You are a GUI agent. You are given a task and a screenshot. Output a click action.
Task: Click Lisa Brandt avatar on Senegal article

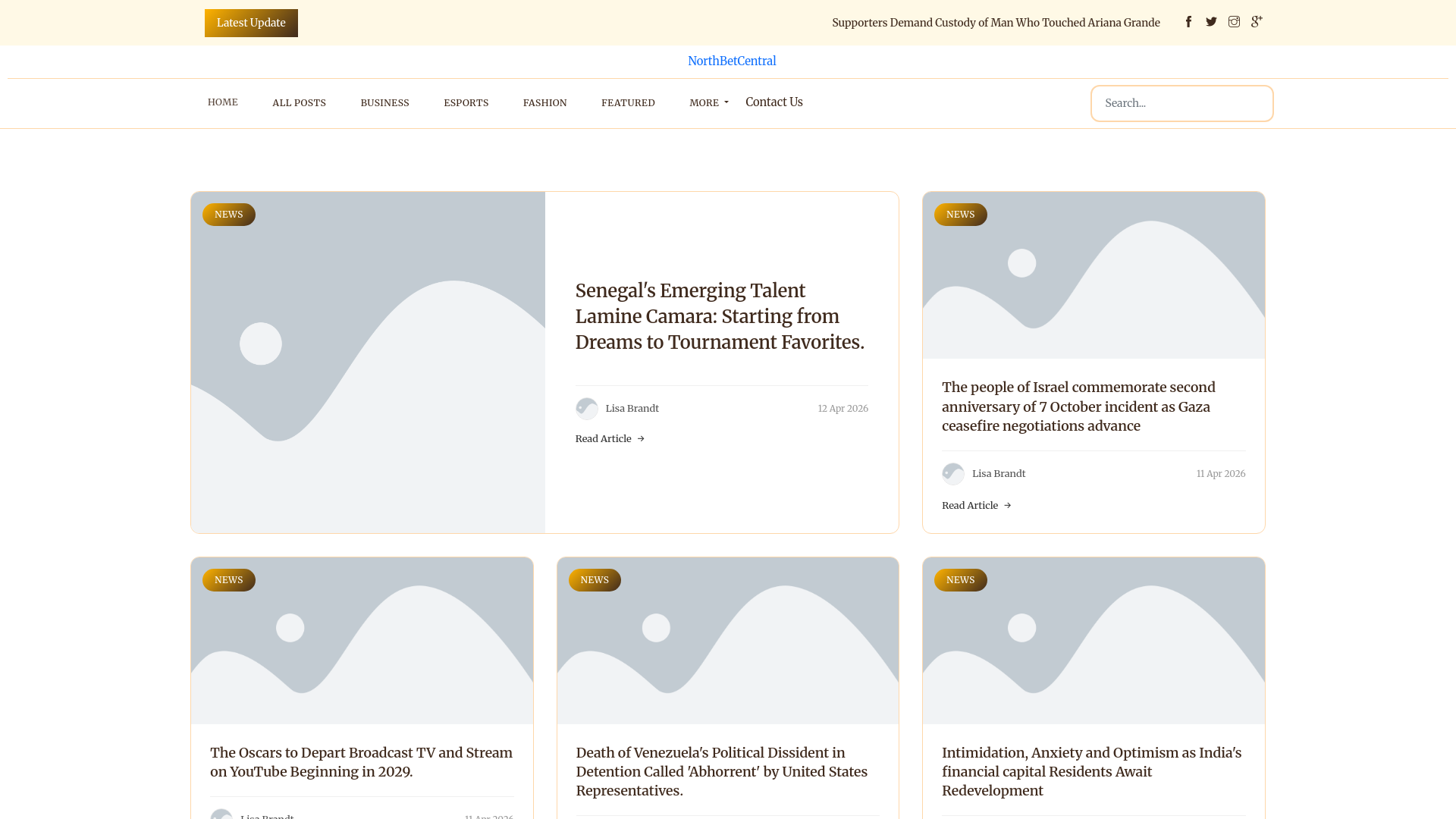coord(586,409)
